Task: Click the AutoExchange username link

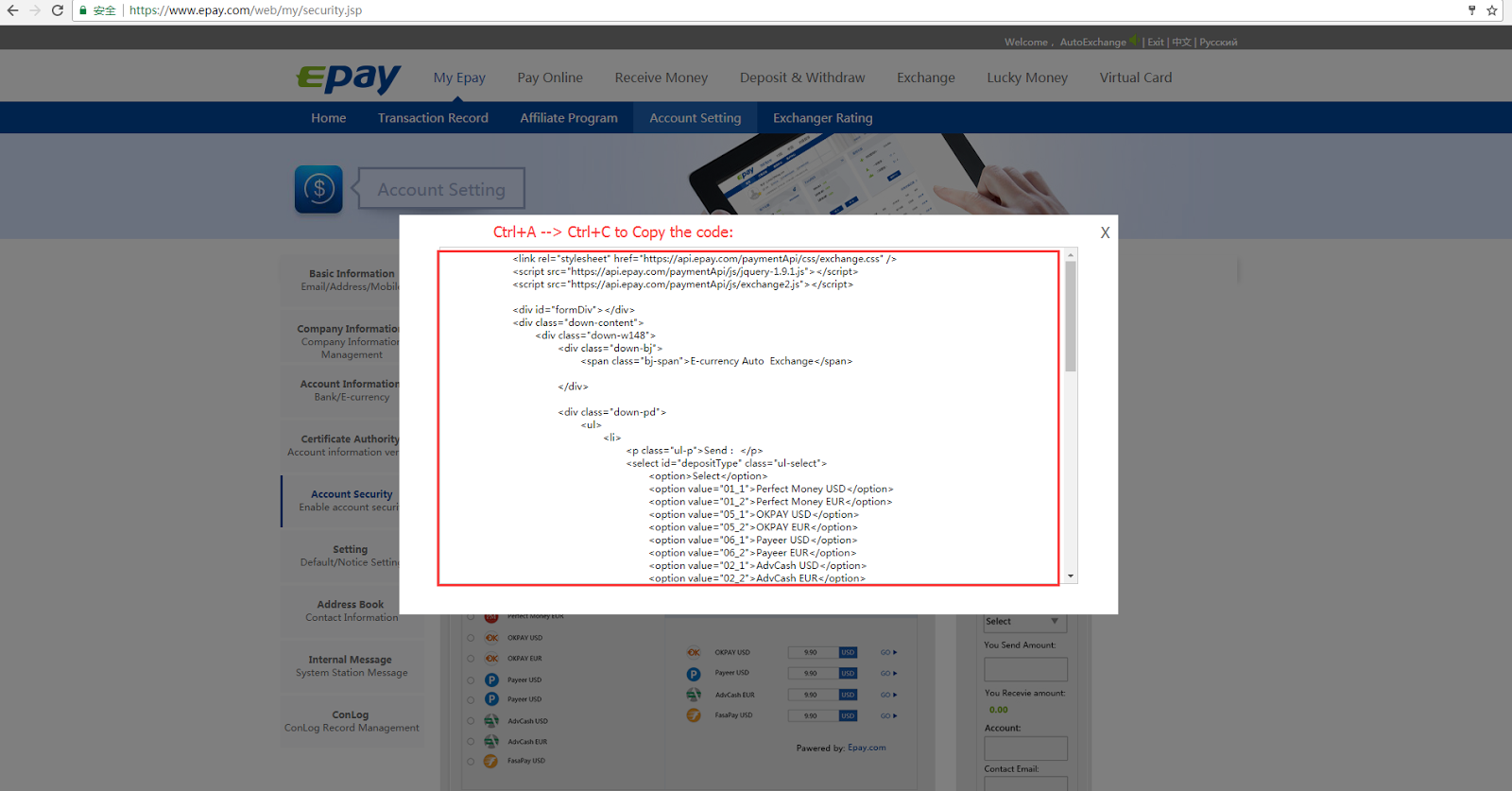Action: coord(1092,42)
